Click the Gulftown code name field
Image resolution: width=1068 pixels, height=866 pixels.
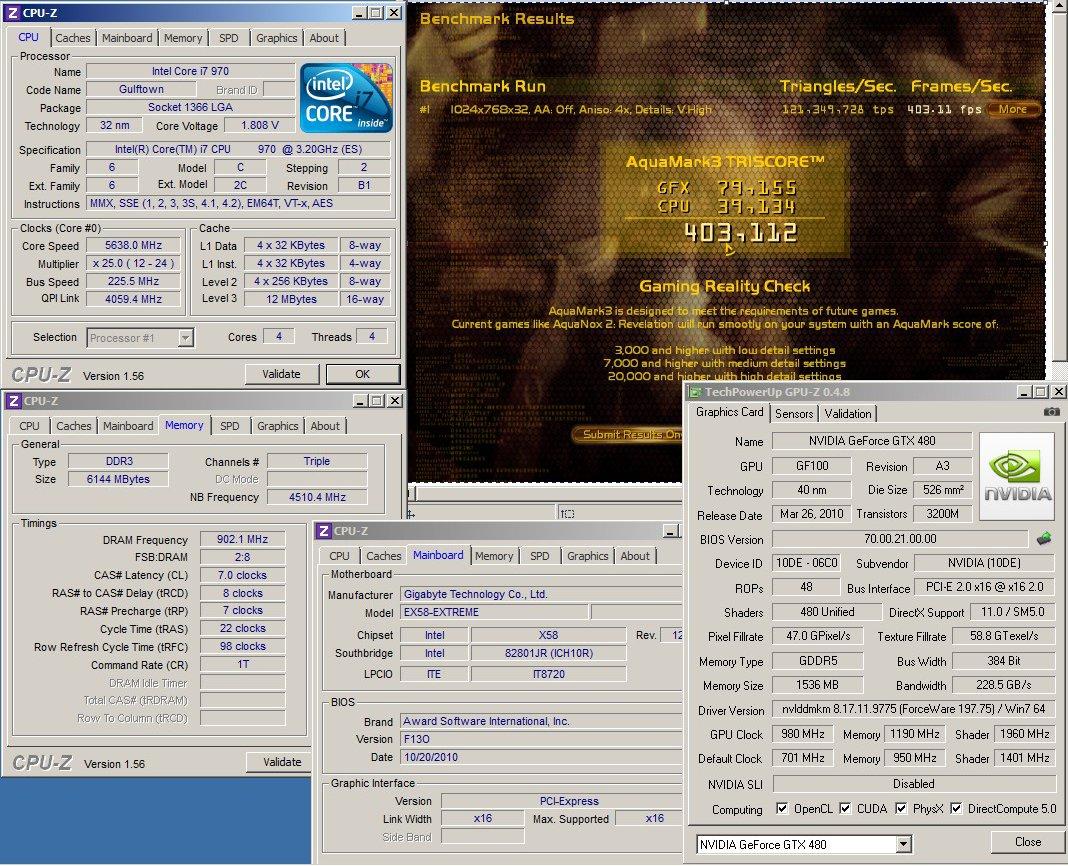coord(141,89)
